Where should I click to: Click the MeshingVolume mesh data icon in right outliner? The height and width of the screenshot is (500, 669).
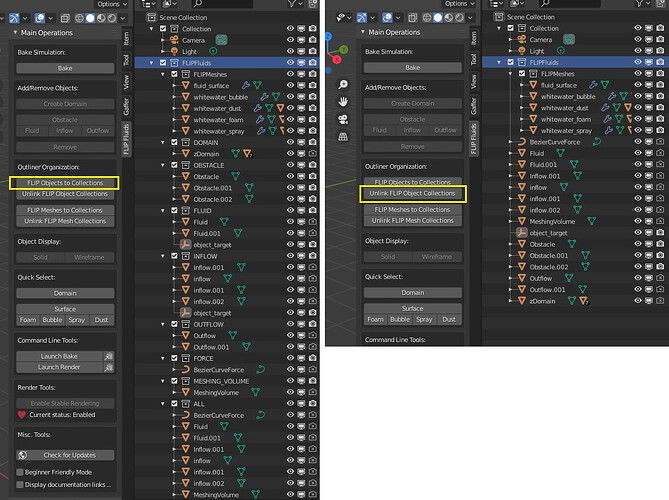point(591,221)
